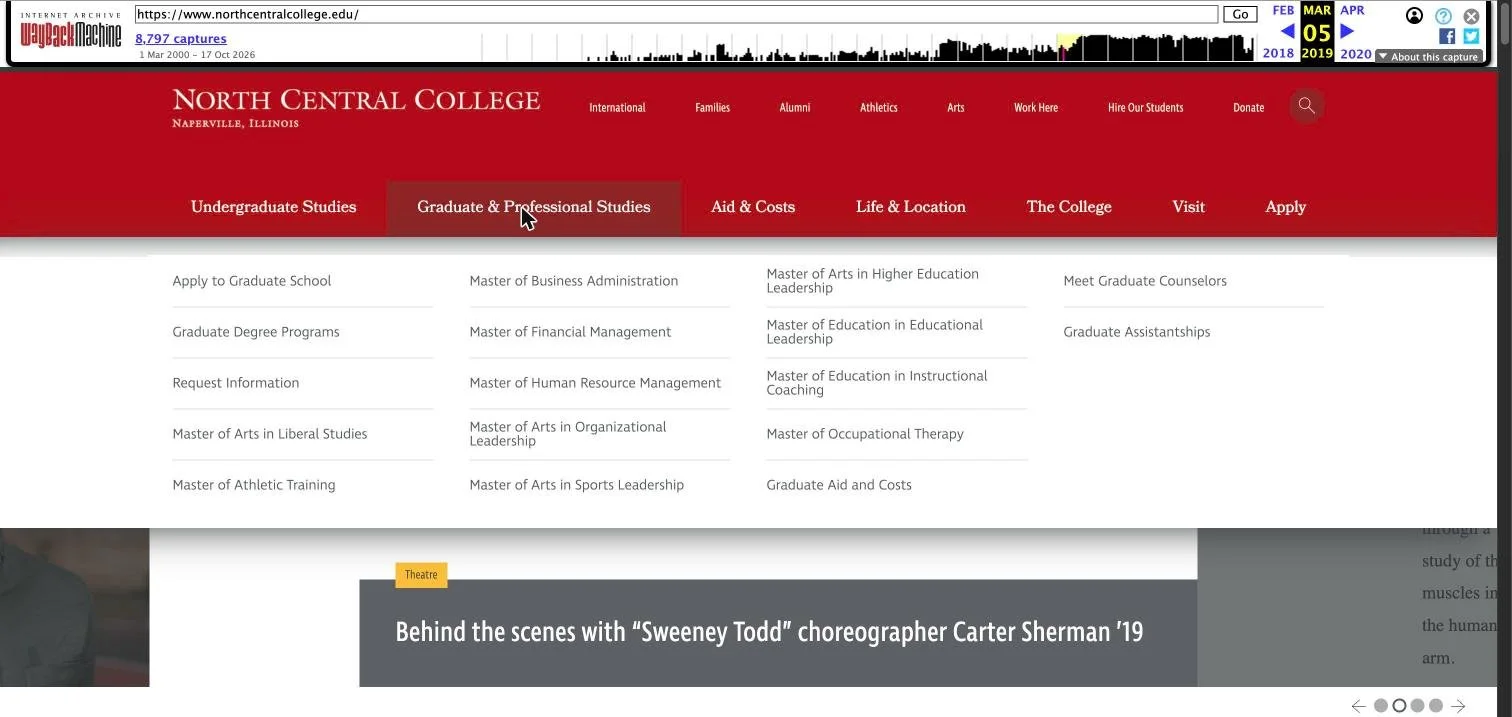Open the Apply menu
The height and width of the screenshot is (717, 1512).
[x=1285, y=207]
